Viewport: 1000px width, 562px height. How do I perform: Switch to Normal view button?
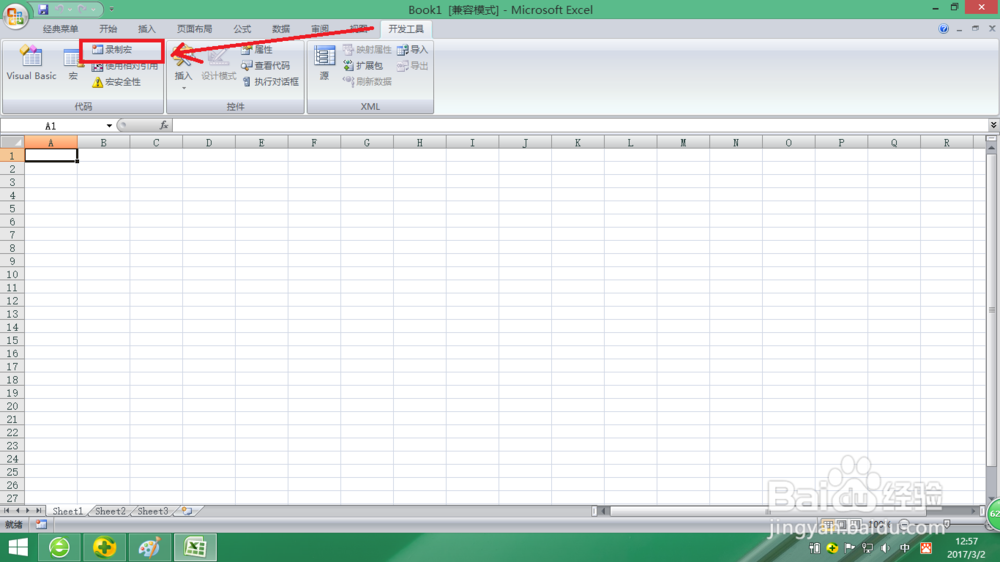click(x=828, y=524)
